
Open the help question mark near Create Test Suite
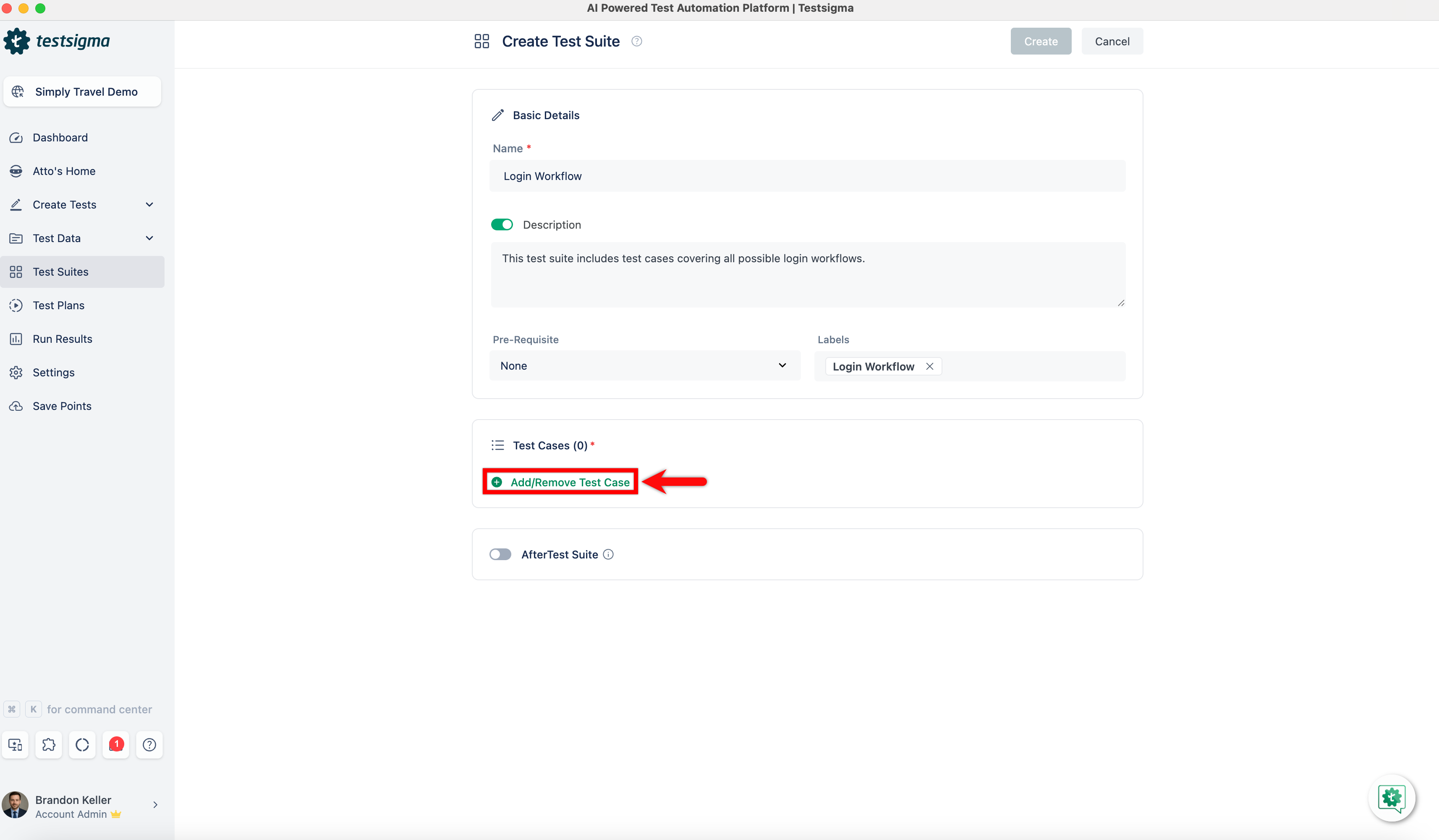click(637, 41)
